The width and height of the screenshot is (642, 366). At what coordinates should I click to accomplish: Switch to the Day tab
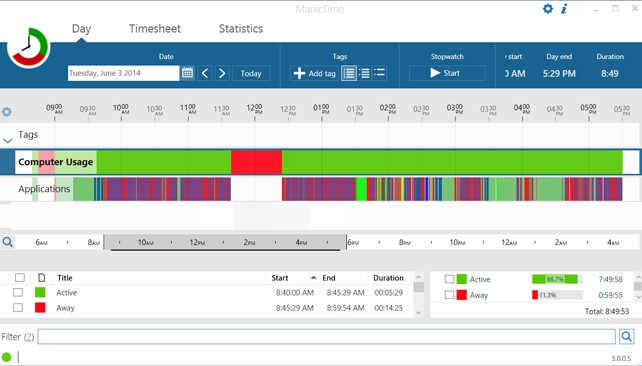[81, 29]
